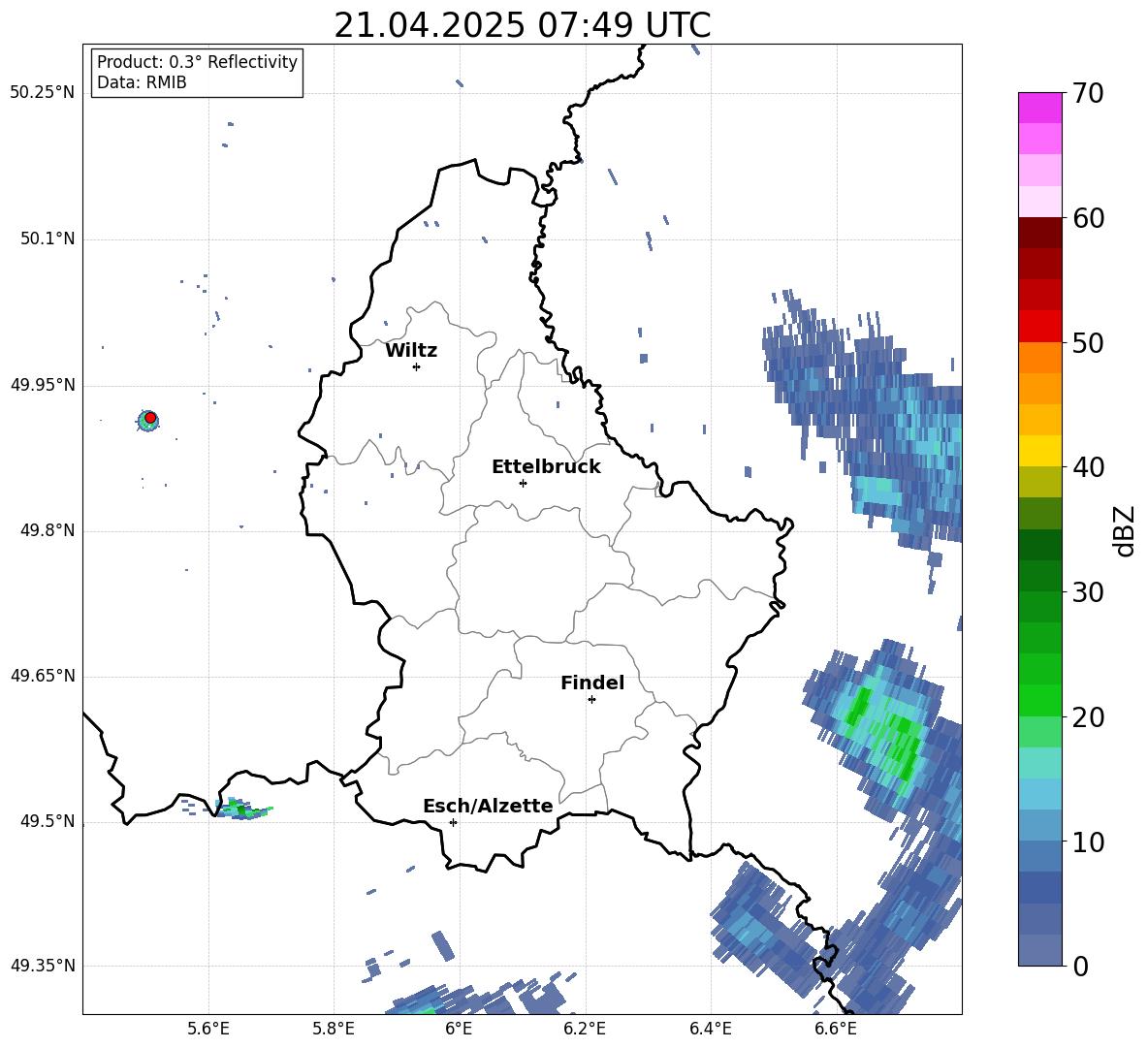
Task: Click the 30 value on the colorbar
Action: 1088,592
